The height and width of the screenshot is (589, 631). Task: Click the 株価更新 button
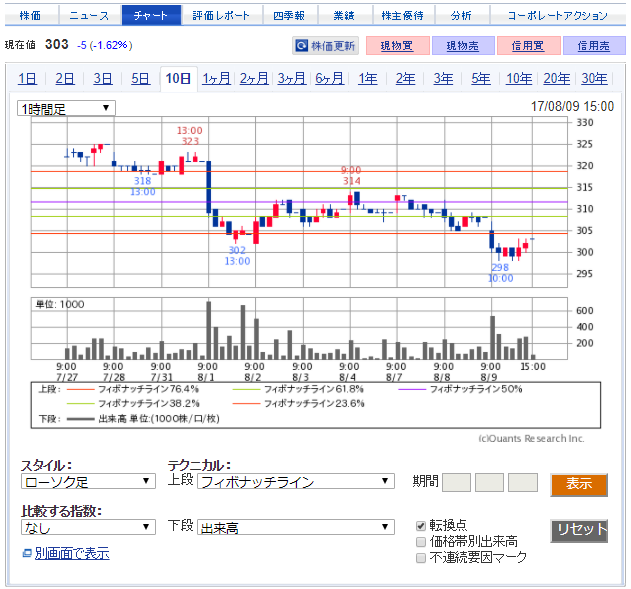click(325, 45)
